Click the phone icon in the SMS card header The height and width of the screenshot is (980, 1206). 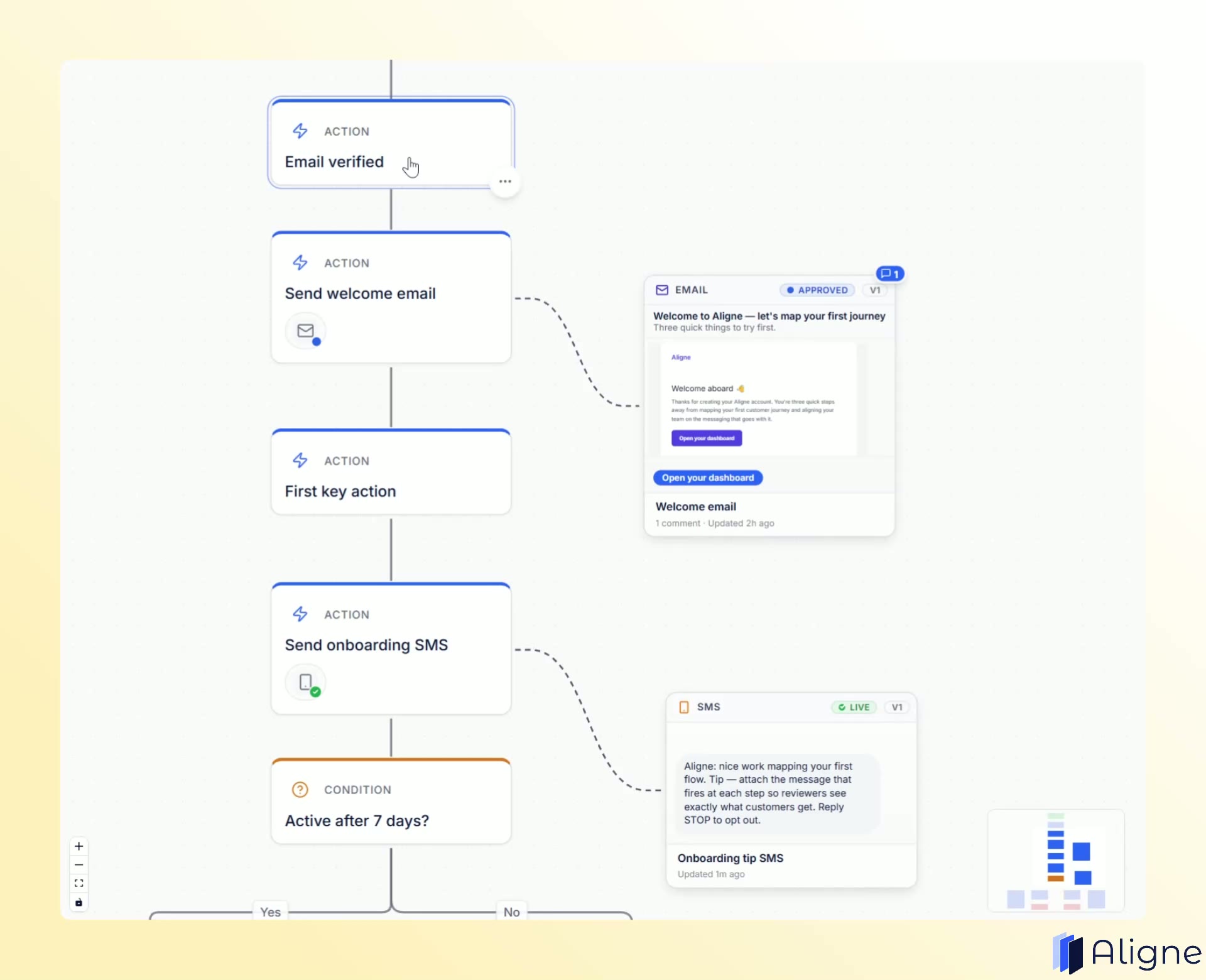click(x=684, y=707)
